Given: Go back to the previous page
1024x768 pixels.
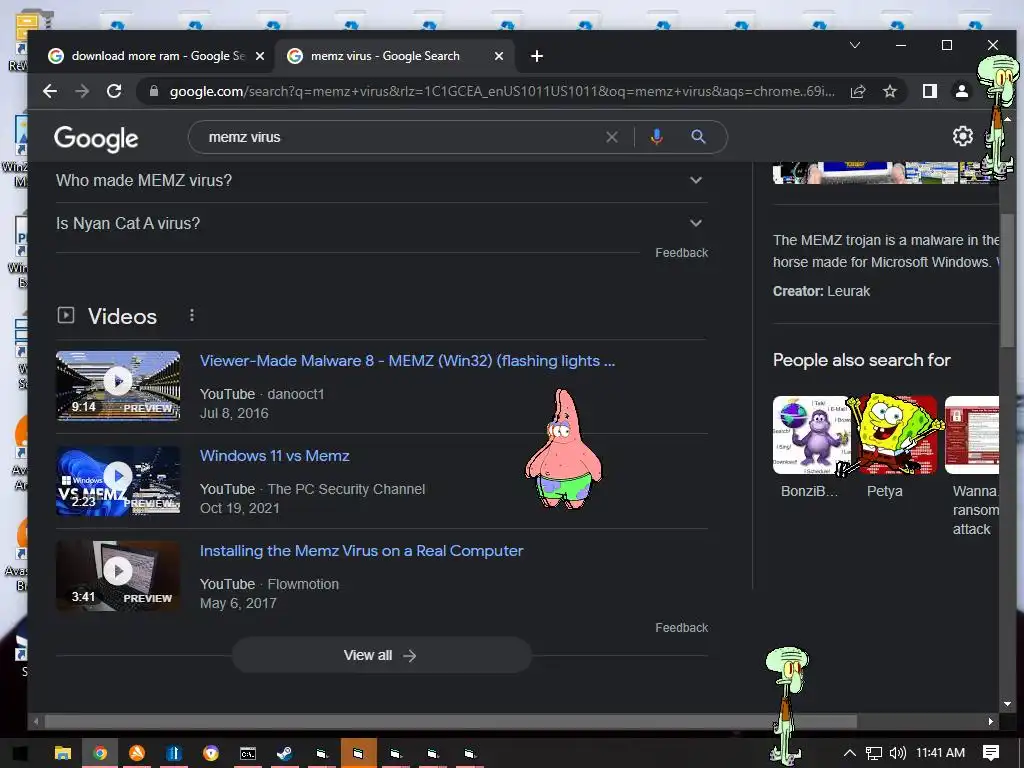Looking at the screenshot, I should (50, 91).
